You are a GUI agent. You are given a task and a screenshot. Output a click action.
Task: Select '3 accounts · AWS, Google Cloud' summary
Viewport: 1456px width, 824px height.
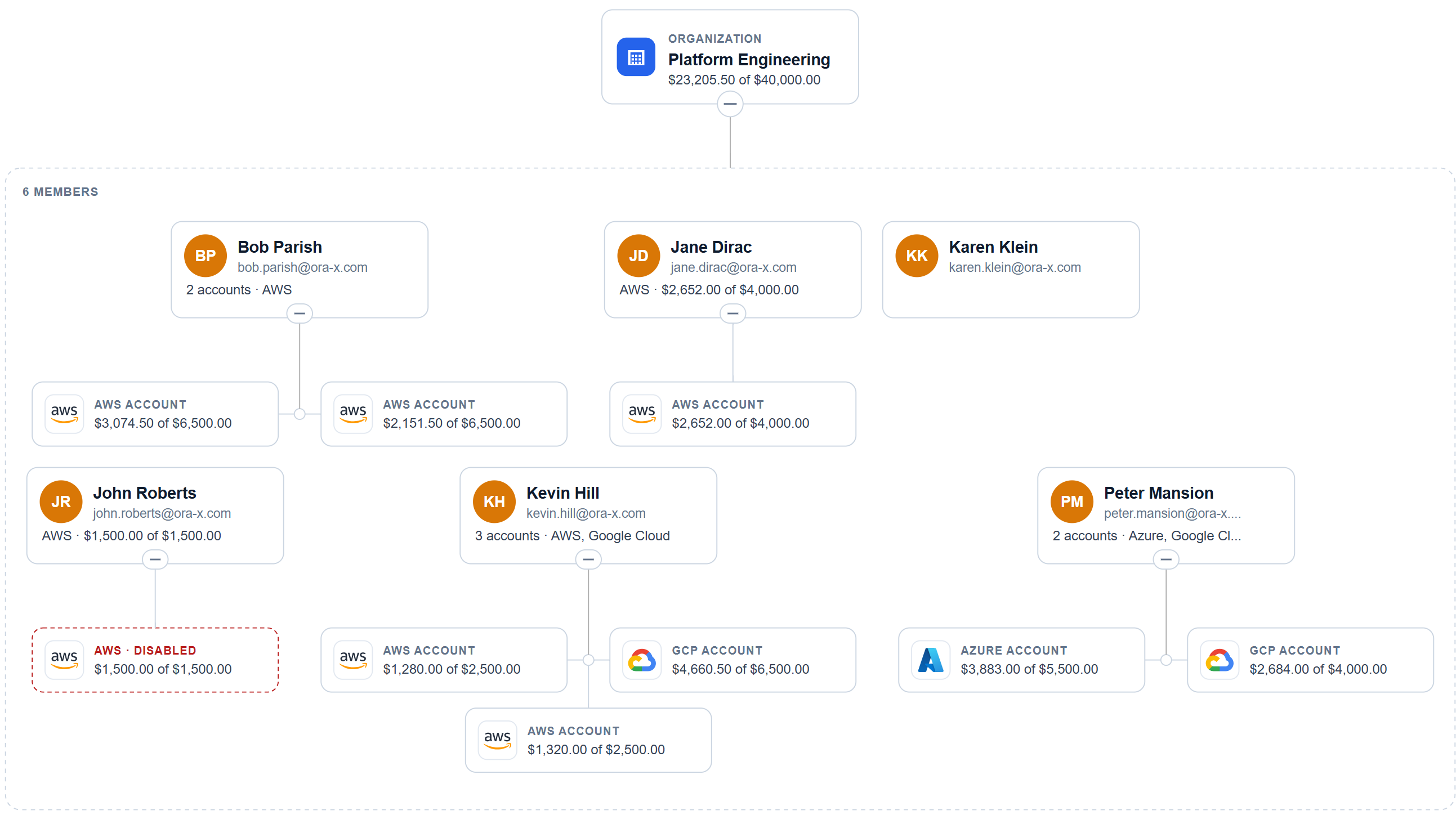571,535
